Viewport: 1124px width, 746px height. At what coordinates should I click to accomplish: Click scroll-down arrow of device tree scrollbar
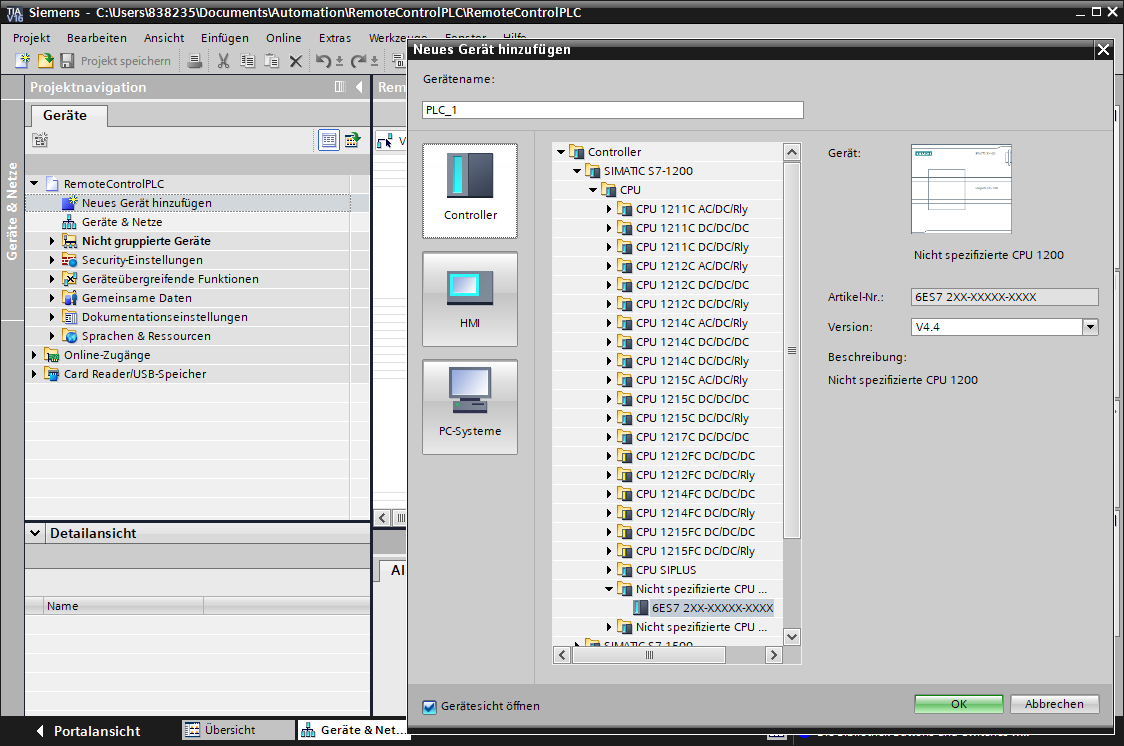[x=792, y=636]
